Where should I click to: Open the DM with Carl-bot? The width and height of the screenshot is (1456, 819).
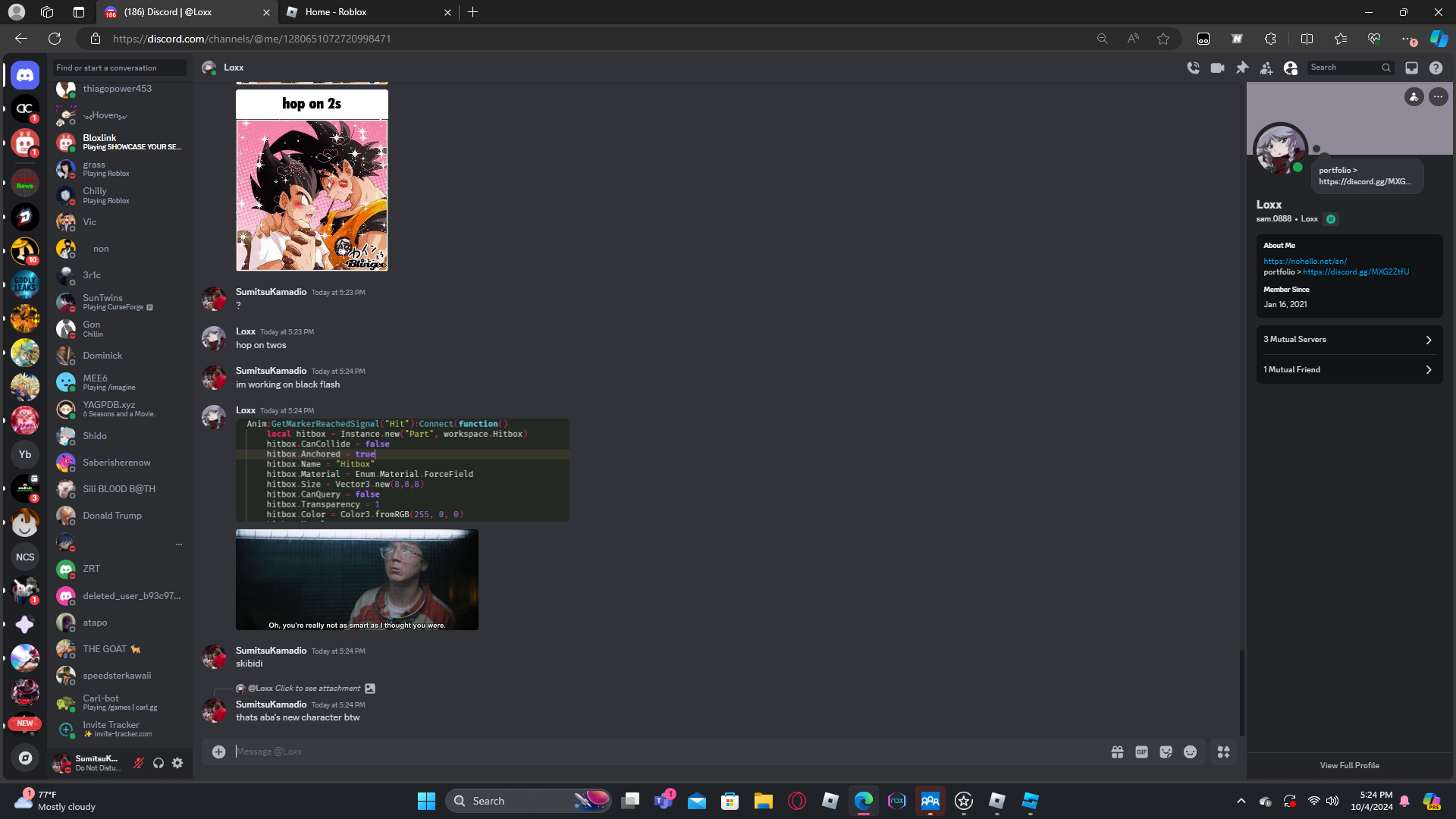tap(119, 702)
